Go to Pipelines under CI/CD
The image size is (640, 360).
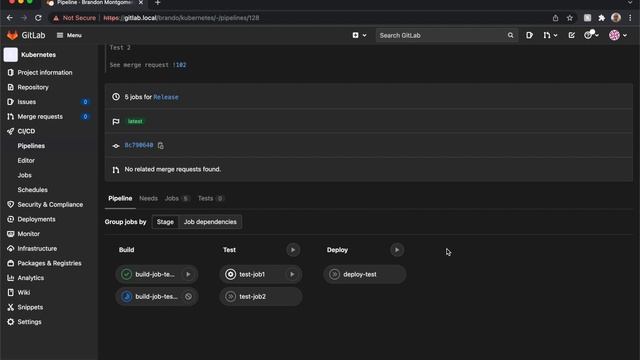pos(31,146)
